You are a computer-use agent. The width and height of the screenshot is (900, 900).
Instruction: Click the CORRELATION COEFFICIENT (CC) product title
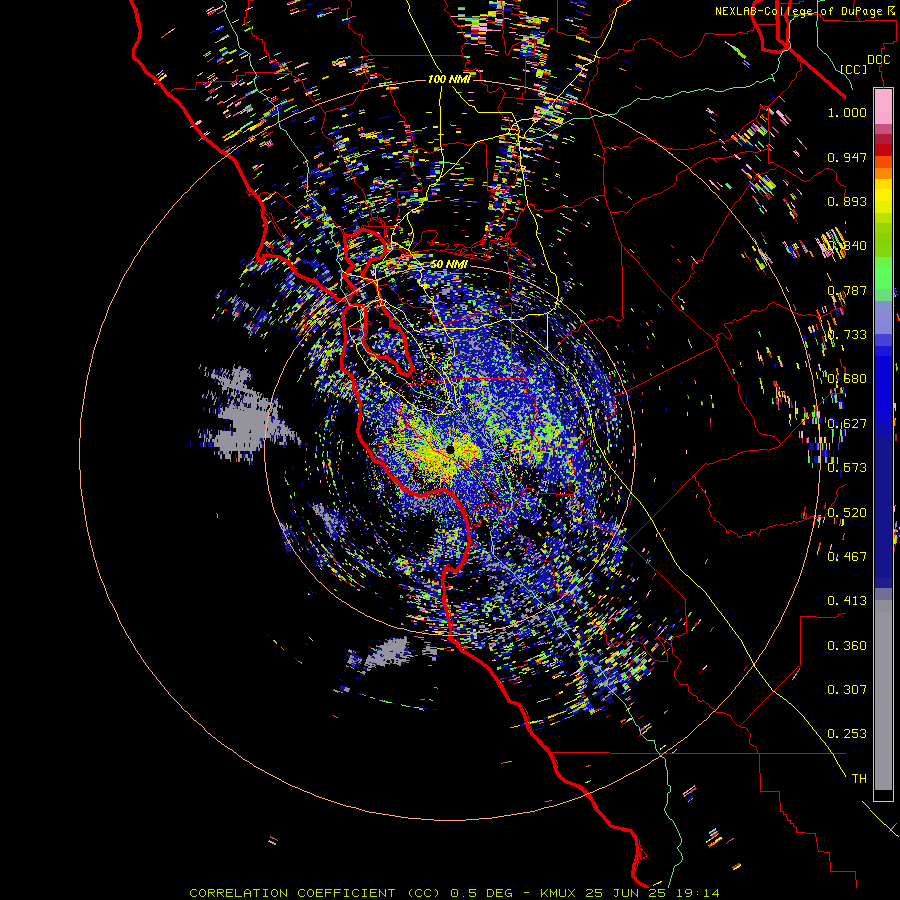[315, 893]
